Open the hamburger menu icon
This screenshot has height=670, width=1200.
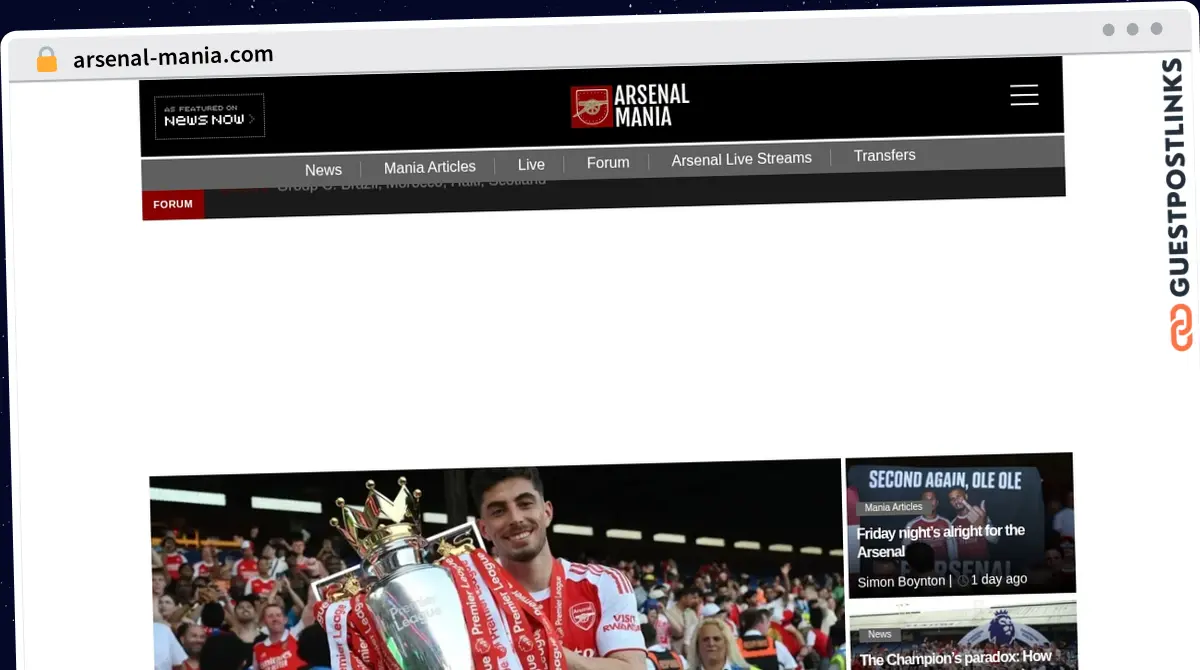coord(1024,95)
